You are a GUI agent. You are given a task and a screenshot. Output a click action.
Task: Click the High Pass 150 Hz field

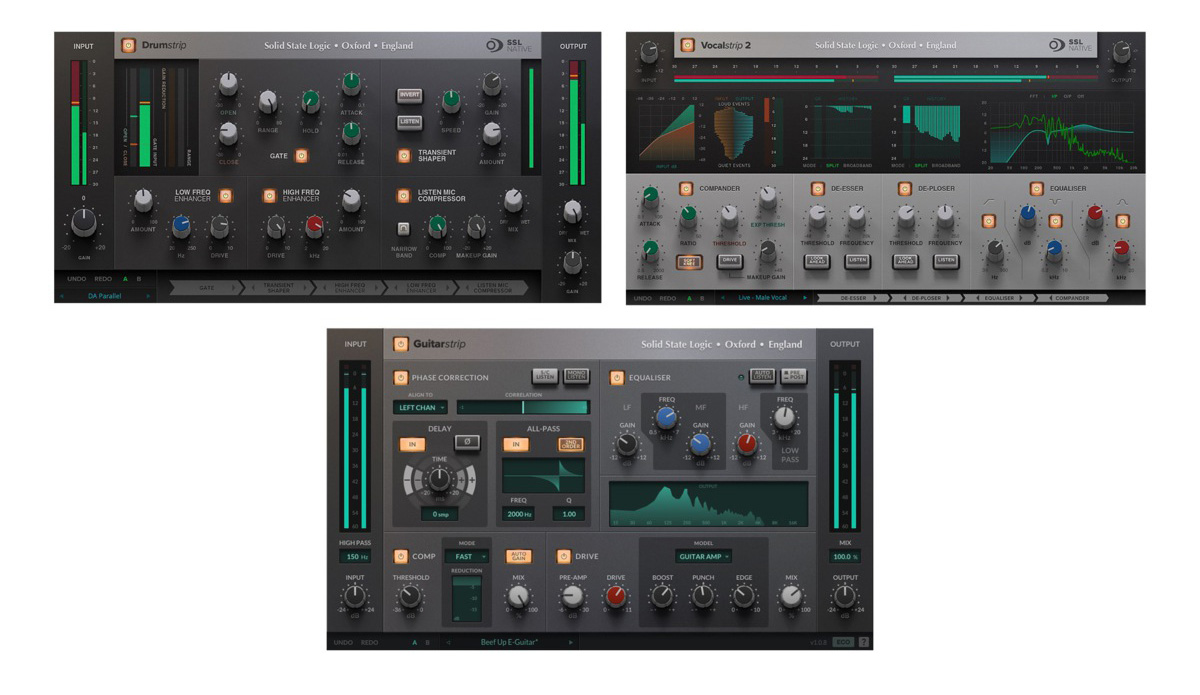[x=354, y=557]
